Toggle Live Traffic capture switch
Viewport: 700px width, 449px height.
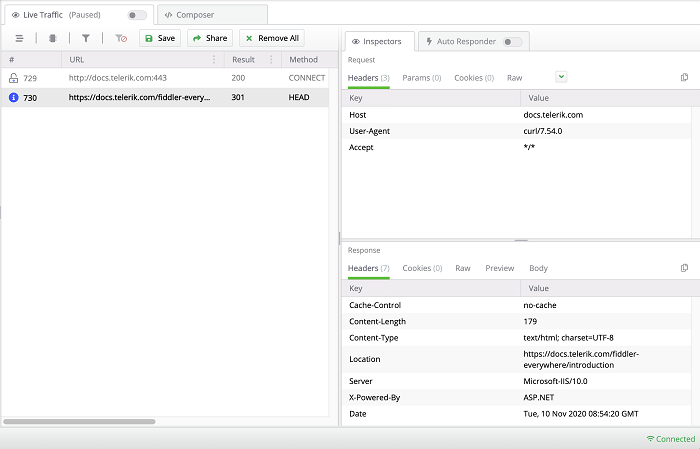137,15
